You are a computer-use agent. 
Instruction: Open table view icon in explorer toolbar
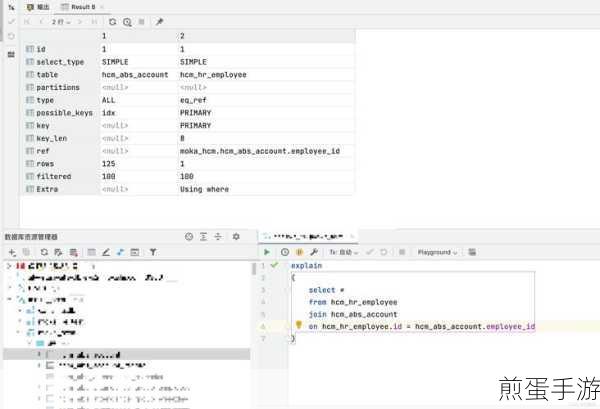point(91,252)
